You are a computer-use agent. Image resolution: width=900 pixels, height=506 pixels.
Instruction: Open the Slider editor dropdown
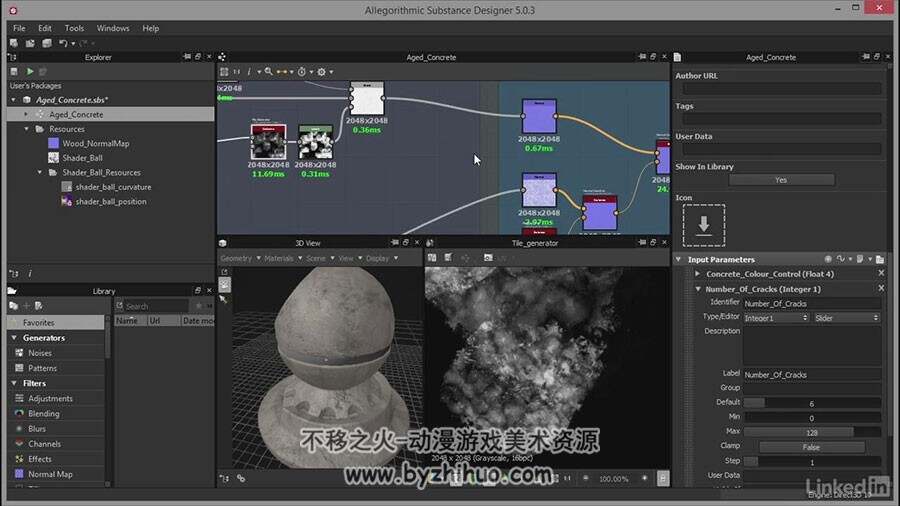click(x=847, y=318)
